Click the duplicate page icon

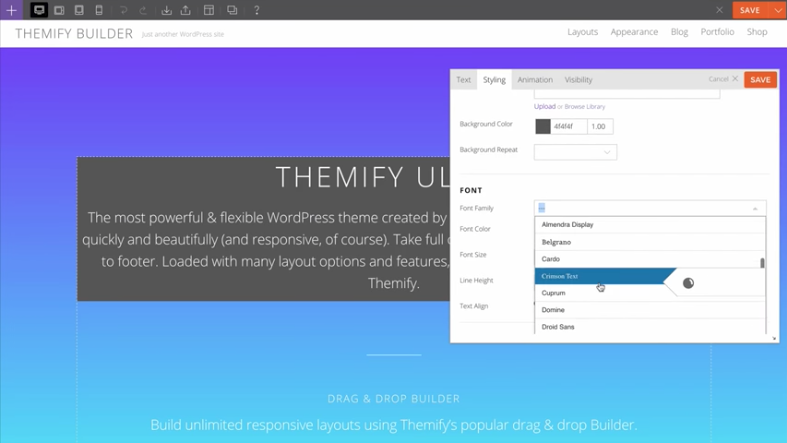(232, 10)
